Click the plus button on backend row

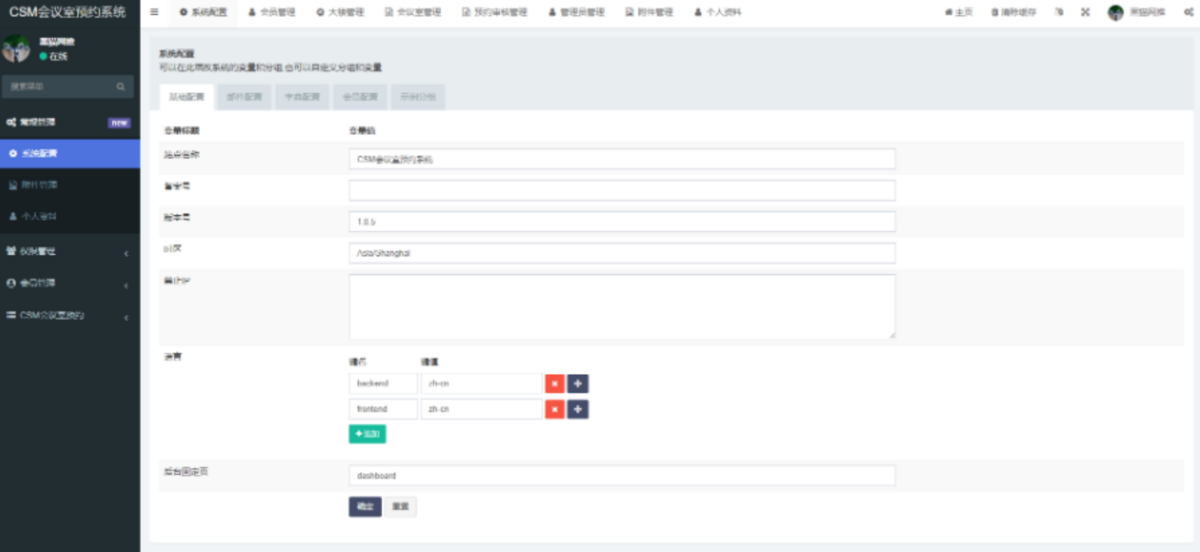click(x=578, y=383)
